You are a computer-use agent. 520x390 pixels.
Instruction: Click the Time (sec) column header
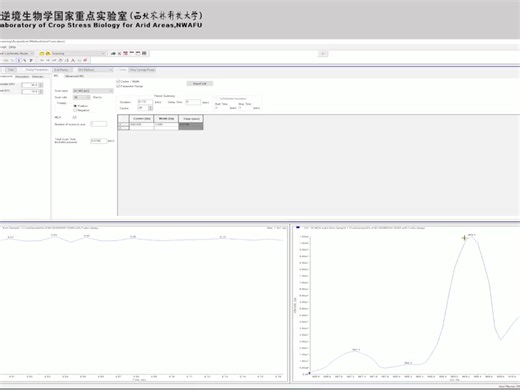click(191, 118)
